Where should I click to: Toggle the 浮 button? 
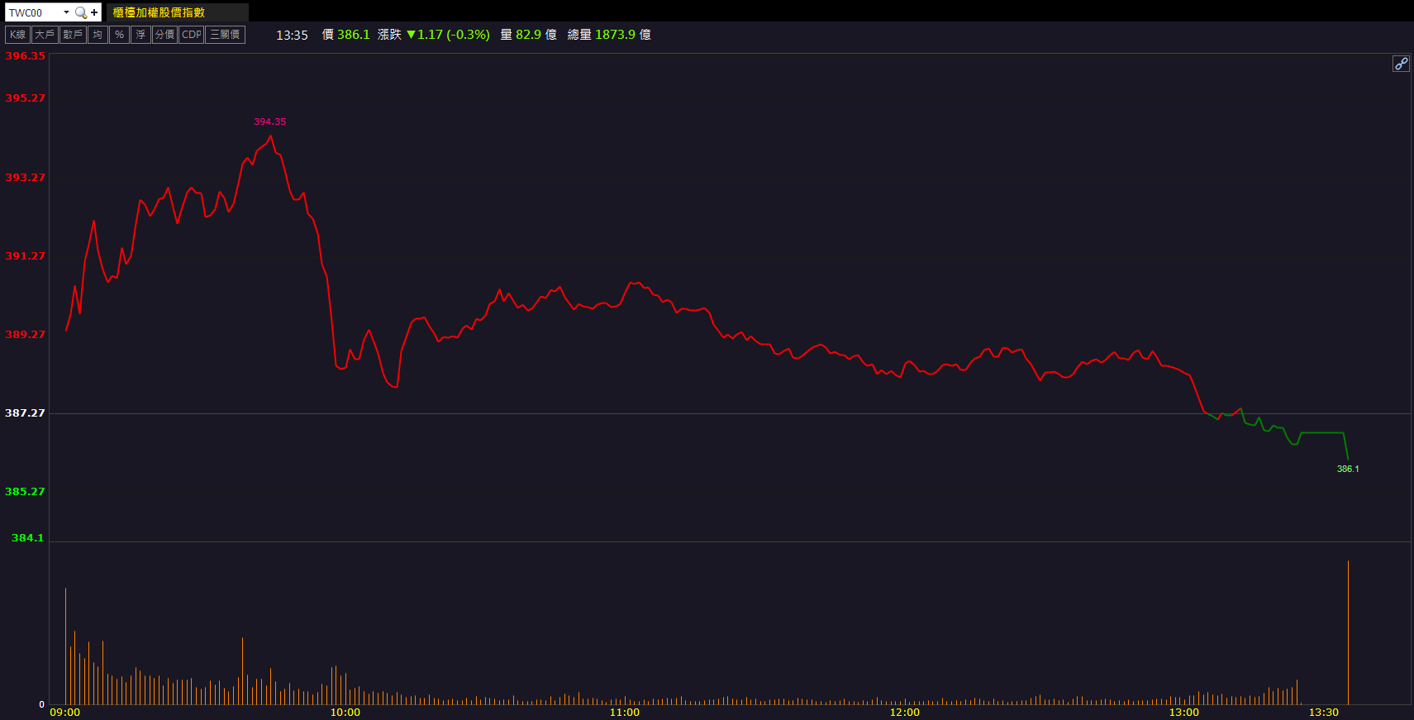tap(141, 35)
